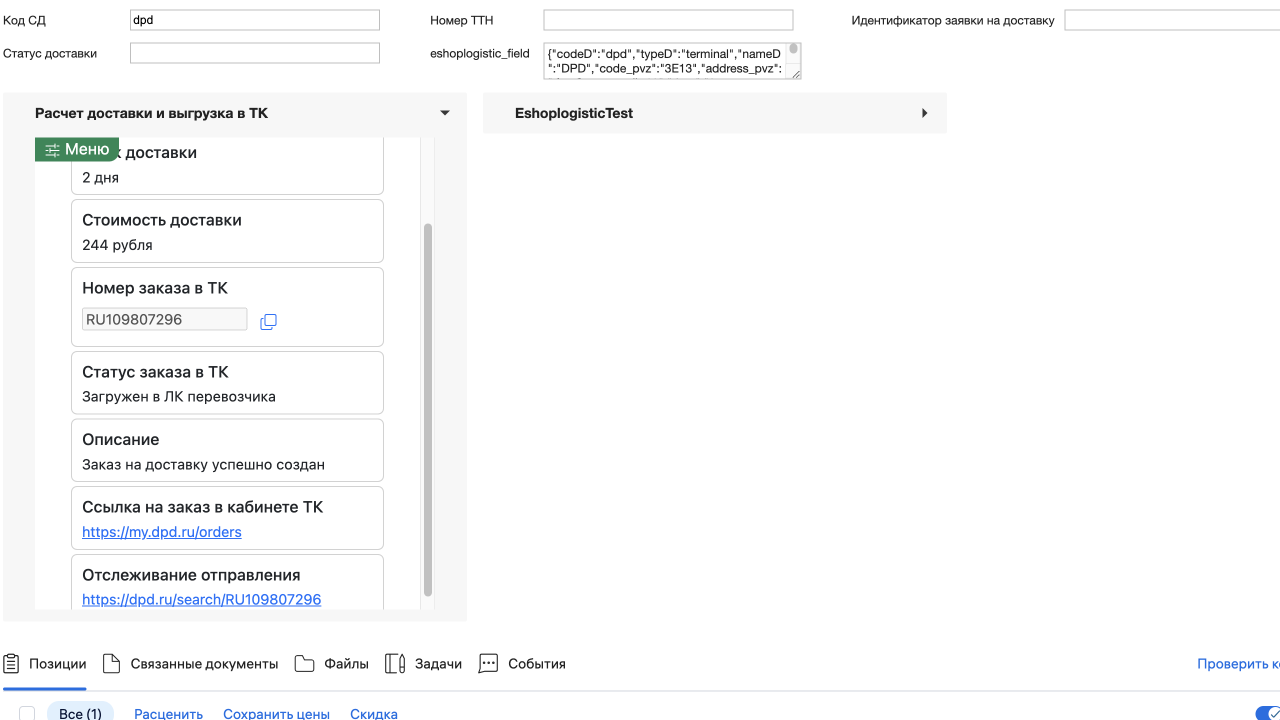
Task: Copy the order number RU109807296
Action: pyautogui.click(x=268, y=321)
